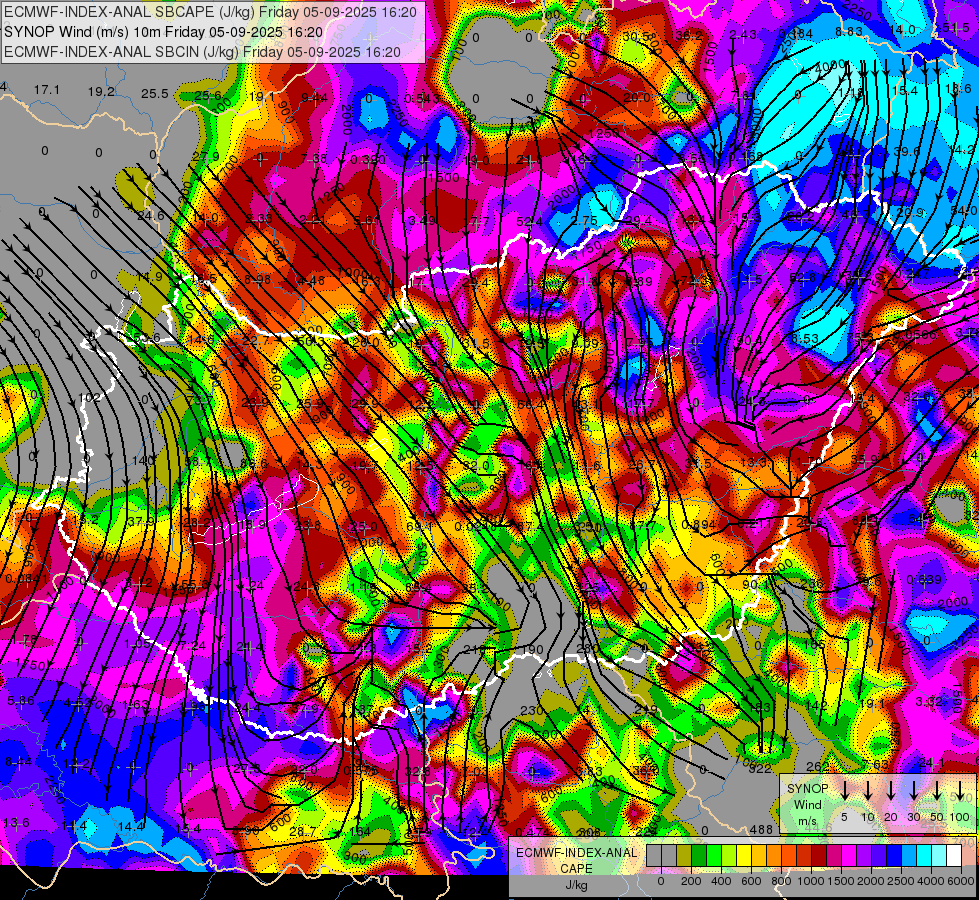Click the map value '8.83'

(x=849, y=31)
